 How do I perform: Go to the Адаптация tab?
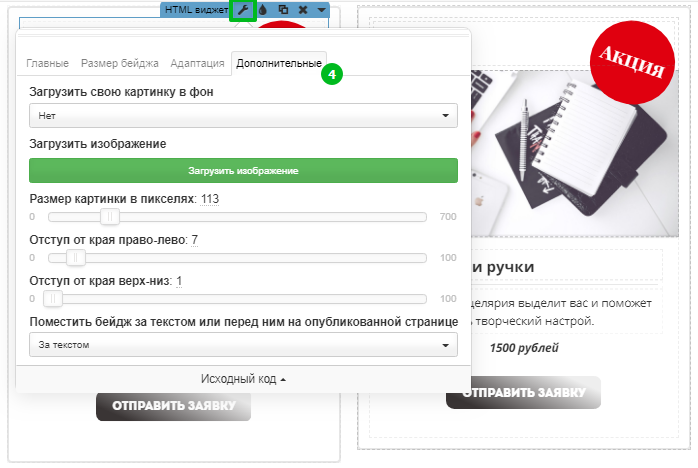pos(197,63)
